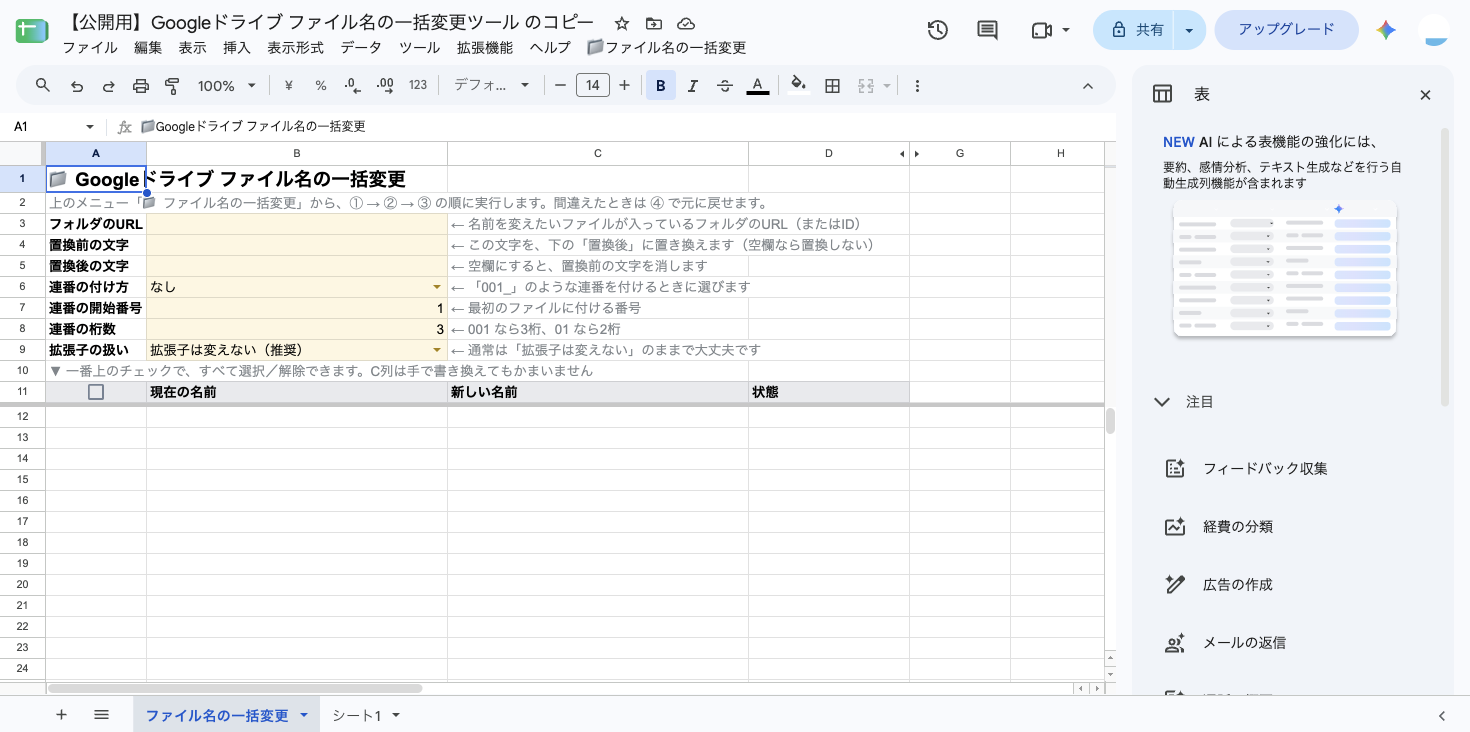The height and width of the screenshot is (732, 1470).
Task: Open the データ menu
Action: click(361, 48)
